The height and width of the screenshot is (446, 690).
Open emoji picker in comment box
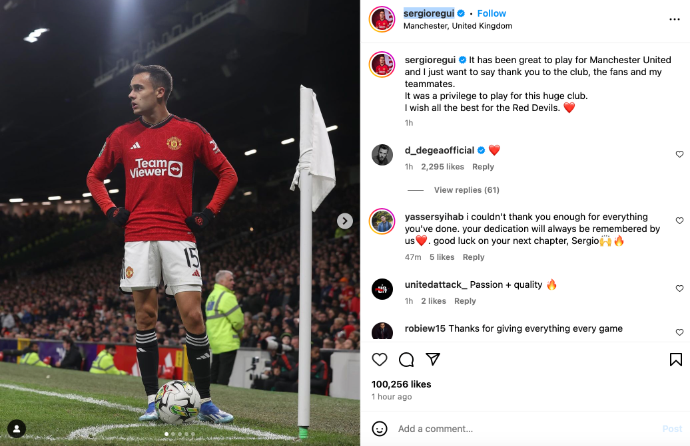379,428
